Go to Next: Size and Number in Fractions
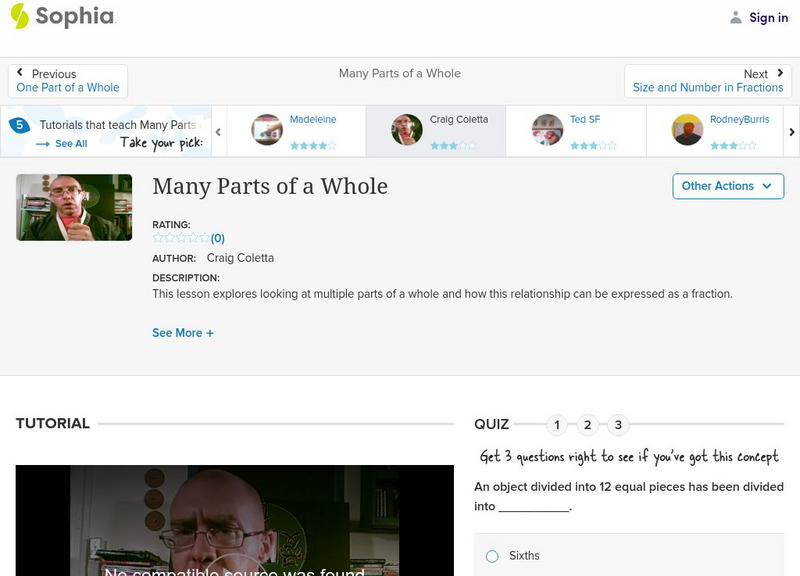 (x=708, y=81)
